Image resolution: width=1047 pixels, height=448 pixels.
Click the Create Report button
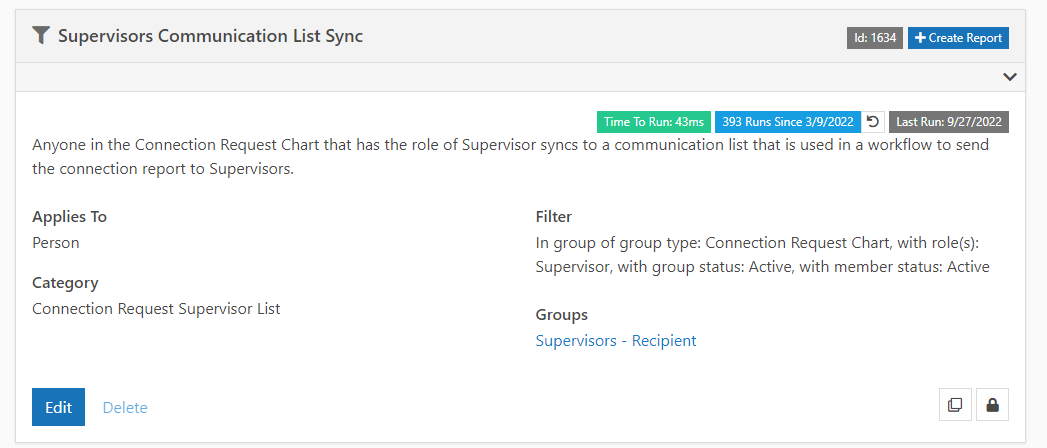[x=958, y=38]
